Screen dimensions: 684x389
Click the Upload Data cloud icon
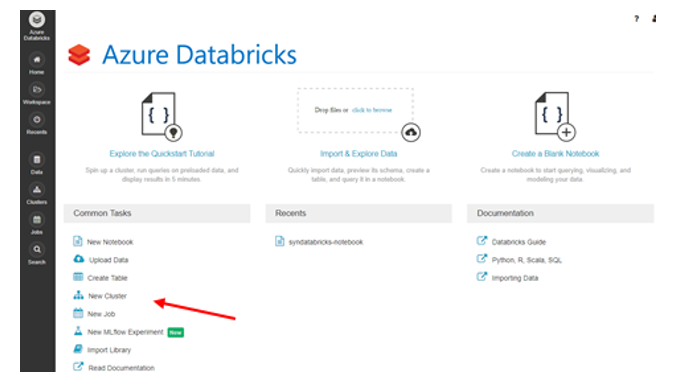79,259
